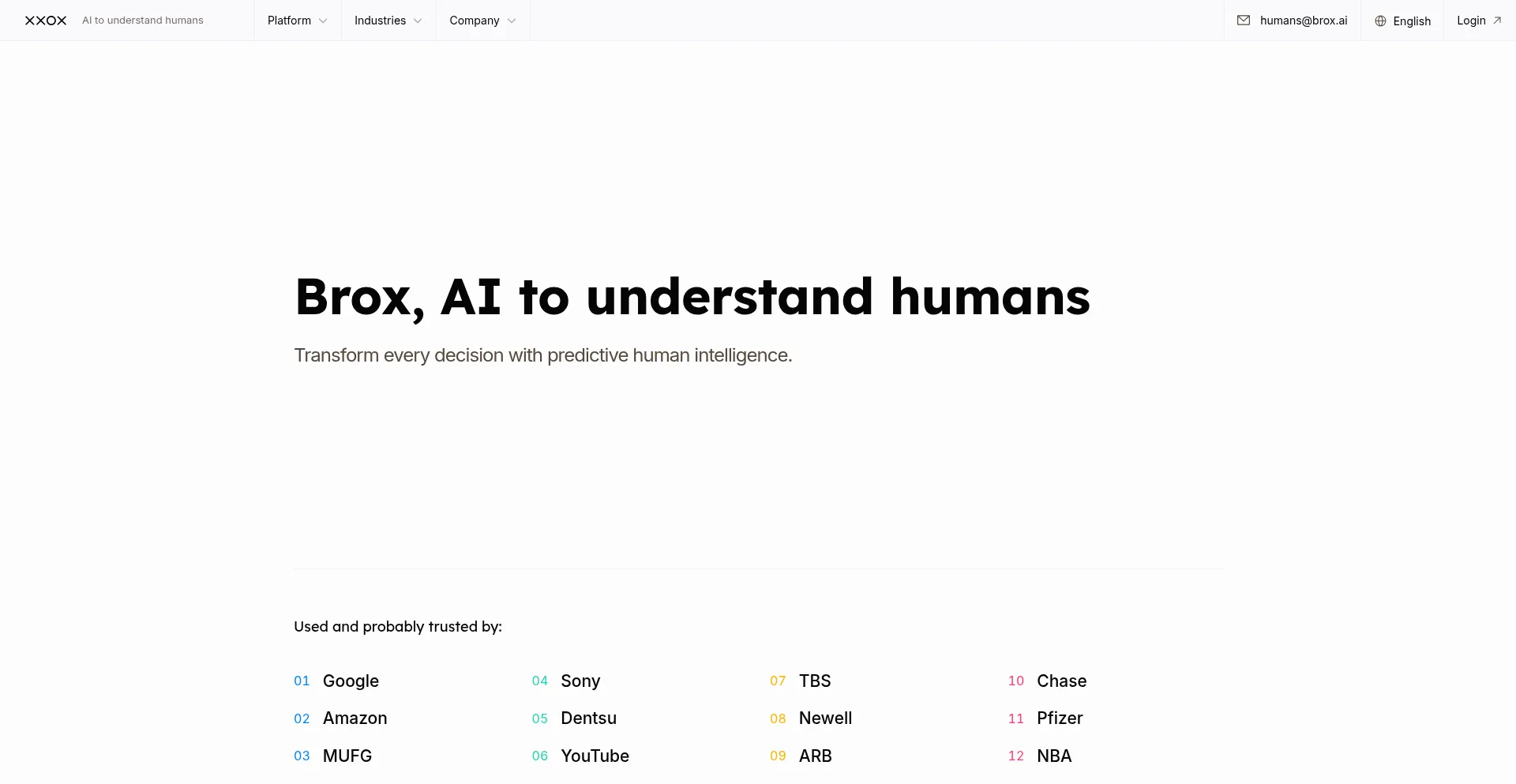The image size is (1516, 784).
Task: Open the Industries menu
Action: (x=388, y=21)
